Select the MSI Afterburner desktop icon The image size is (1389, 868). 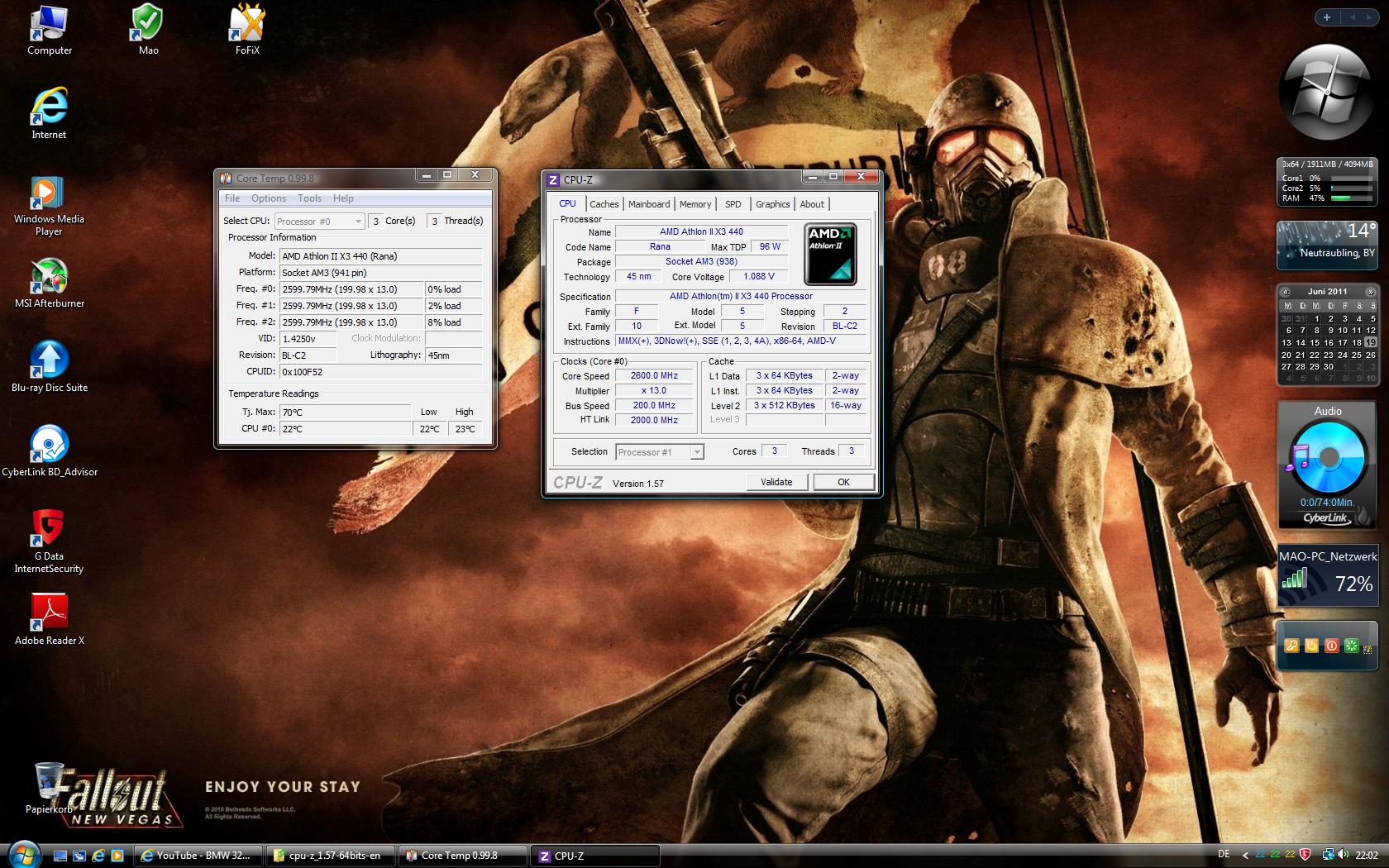tap(50, 284)
